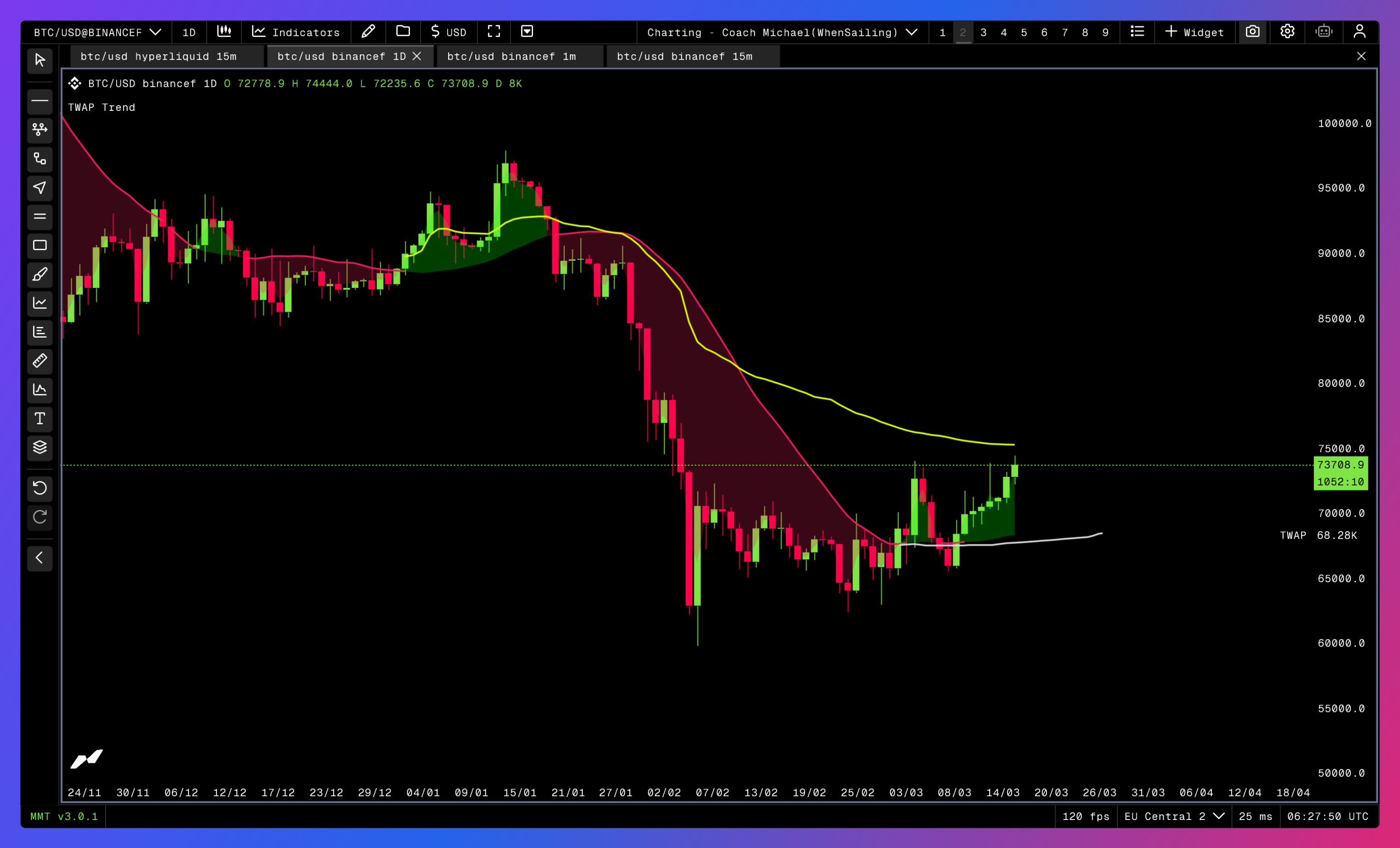1400x848 pixels.
Task: Select the rectangle shape tool
Action: [40, 246]
